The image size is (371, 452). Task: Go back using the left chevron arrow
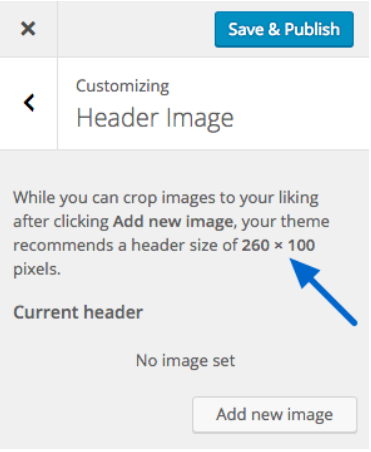(29, 103)
